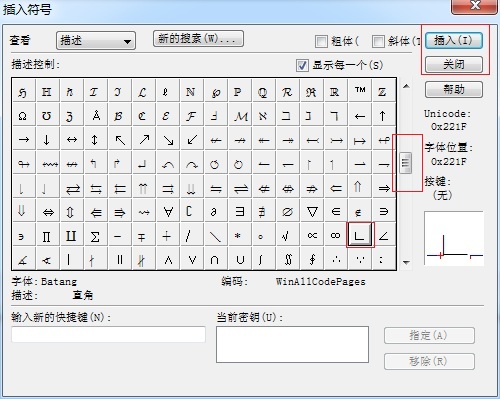
Task: Choose the contour integral ∮ symbol
Action: 312,258
